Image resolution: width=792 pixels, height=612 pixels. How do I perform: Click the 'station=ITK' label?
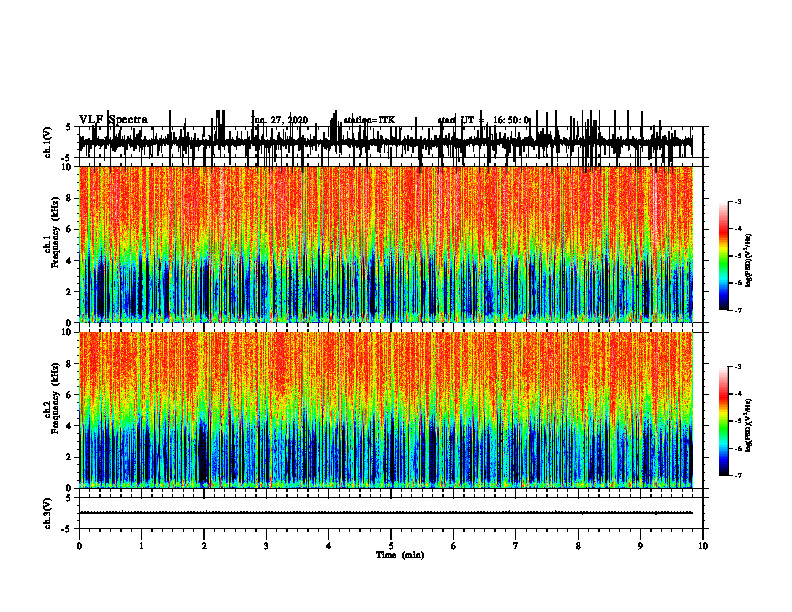pyautogui.click(x=369, y=120)
